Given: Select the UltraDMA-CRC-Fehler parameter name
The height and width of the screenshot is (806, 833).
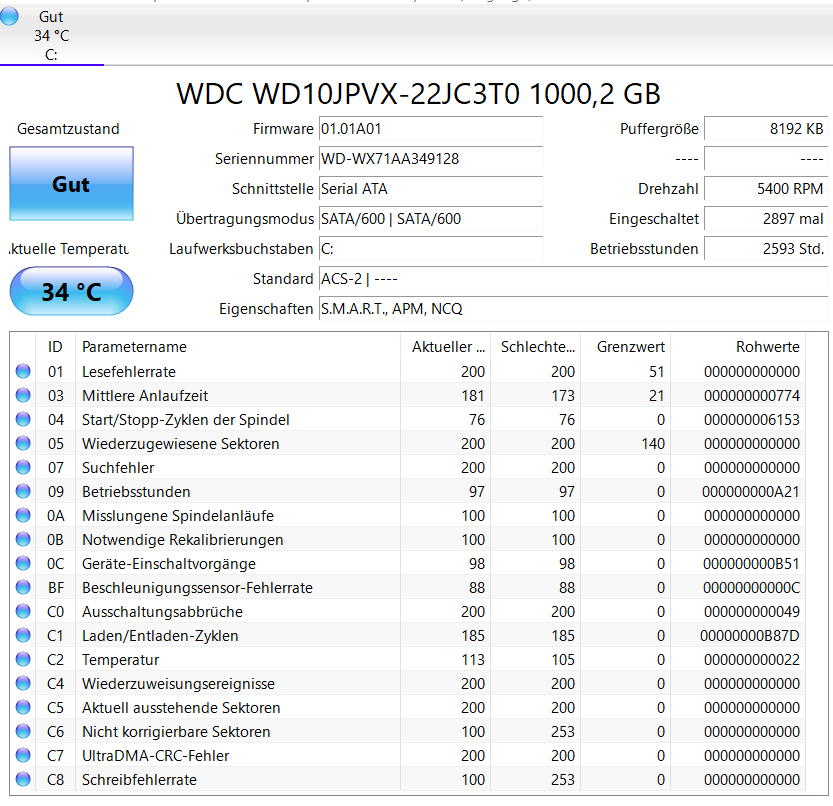Looking at the screenshot, I should pyautogui.click(x=155, y=756).
